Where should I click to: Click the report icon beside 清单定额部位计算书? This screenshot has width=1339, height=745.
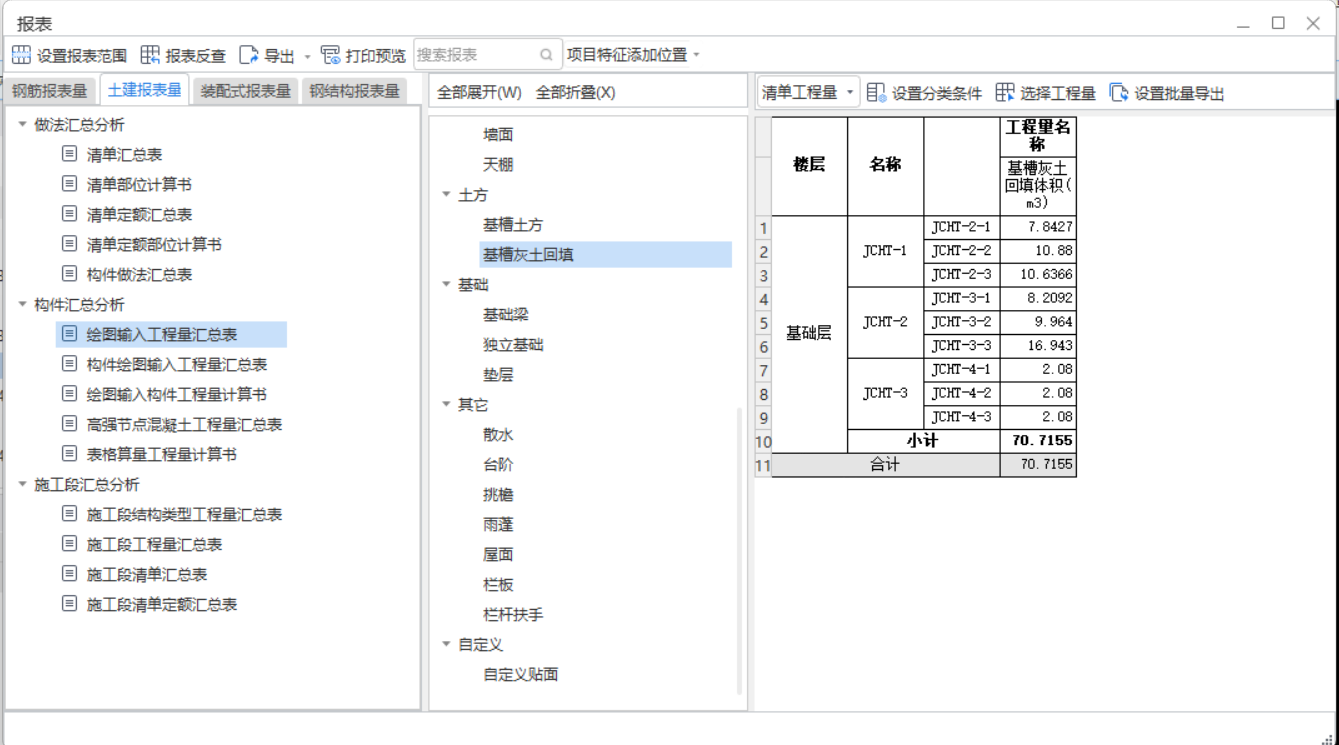point(69,244)
